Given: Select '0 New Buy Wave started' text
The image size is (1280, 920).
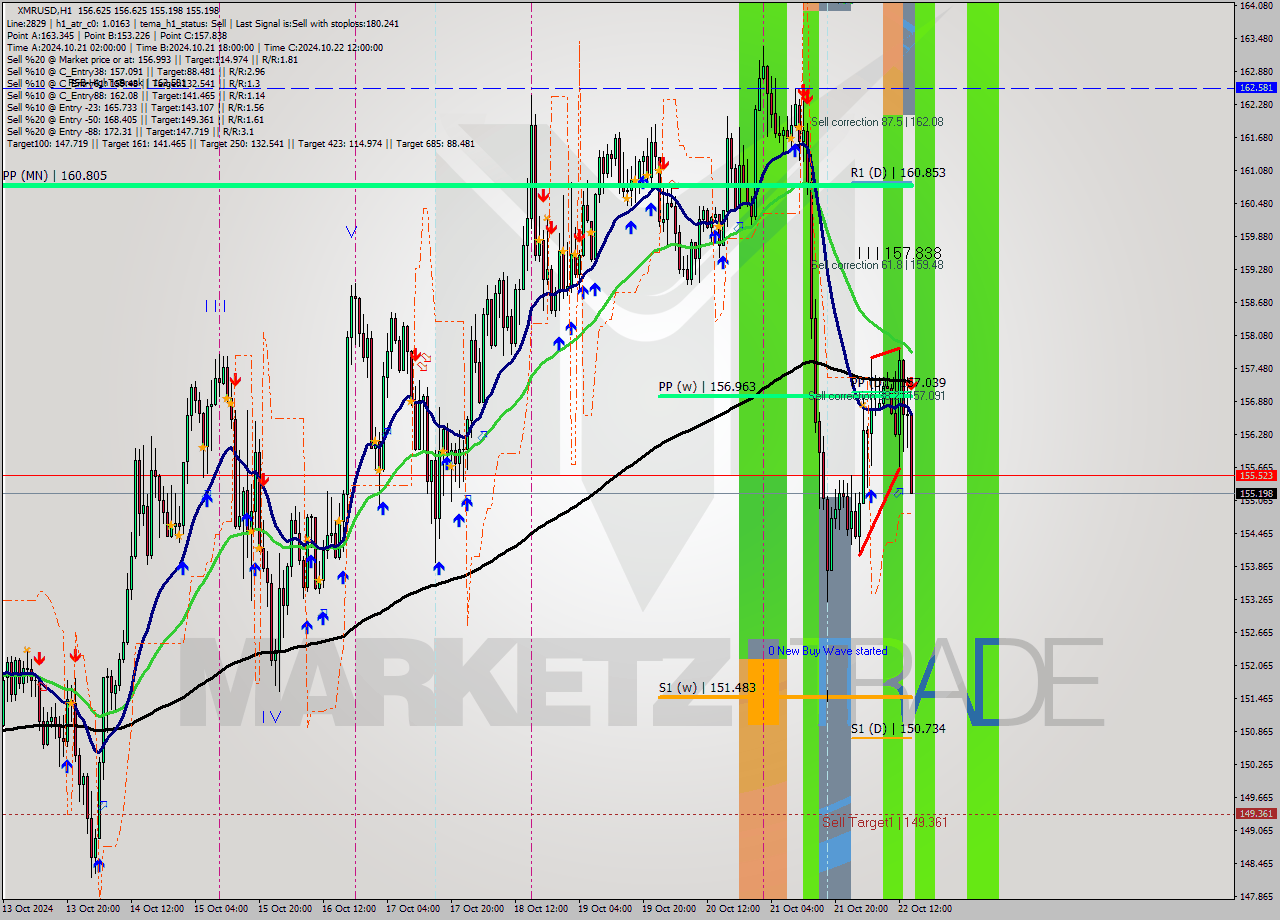Looking at the screenshot, I should (x=827, y=651).
